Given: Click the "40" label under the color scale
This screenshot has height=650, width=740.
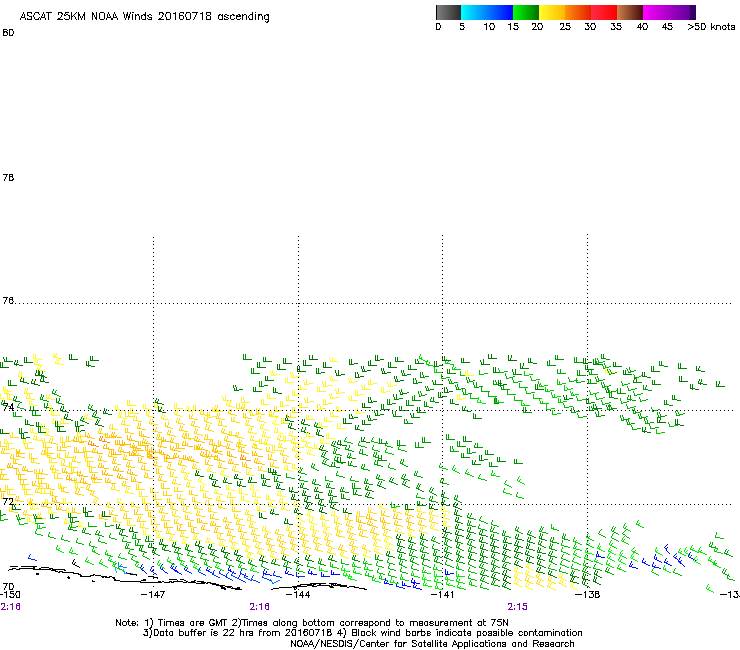Looking at the screenshot, I should (x=642, y=27).
